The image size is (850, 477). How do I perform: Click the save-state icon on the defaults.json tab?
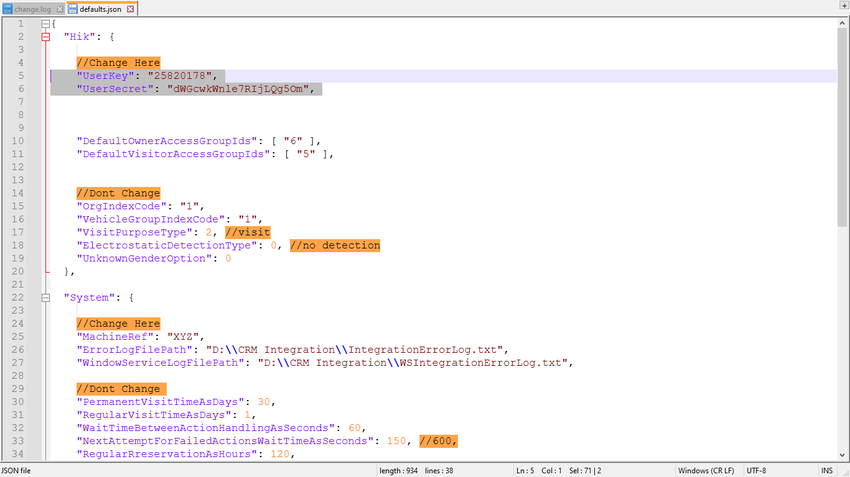[73, 8]
